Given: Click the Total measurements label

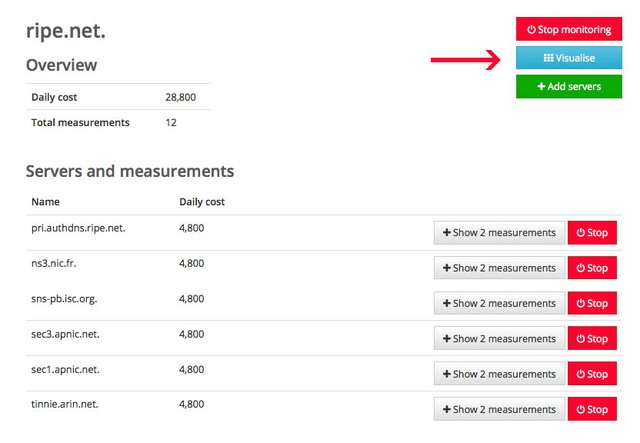Looking at the screenshot, I should tap(80, 122).
